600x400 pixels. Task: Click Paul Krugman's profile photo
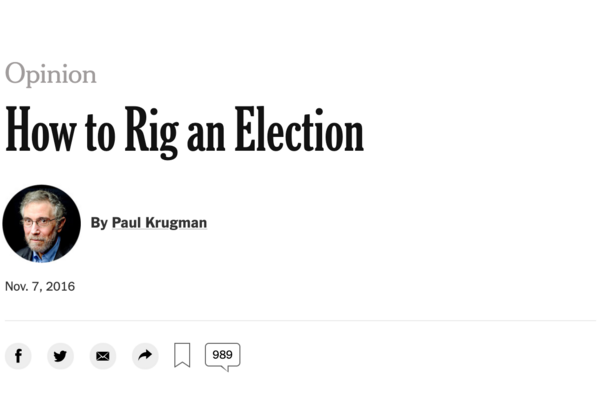41,223
